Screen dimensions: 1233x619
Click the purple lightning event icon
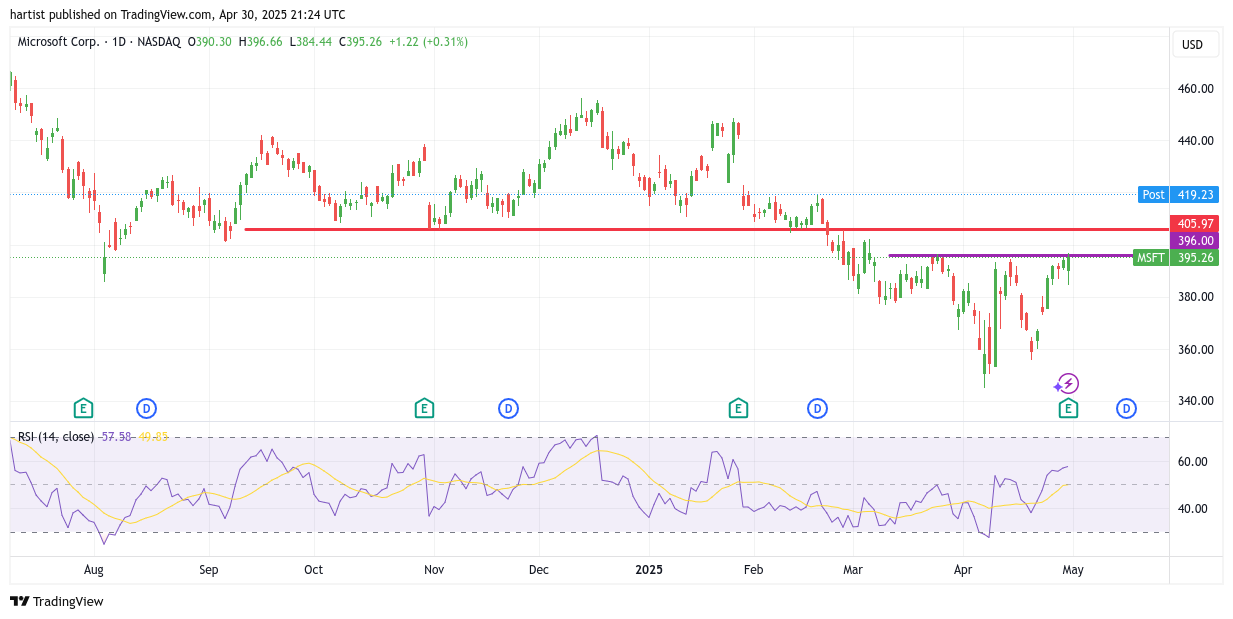[x=1068, y=384]
